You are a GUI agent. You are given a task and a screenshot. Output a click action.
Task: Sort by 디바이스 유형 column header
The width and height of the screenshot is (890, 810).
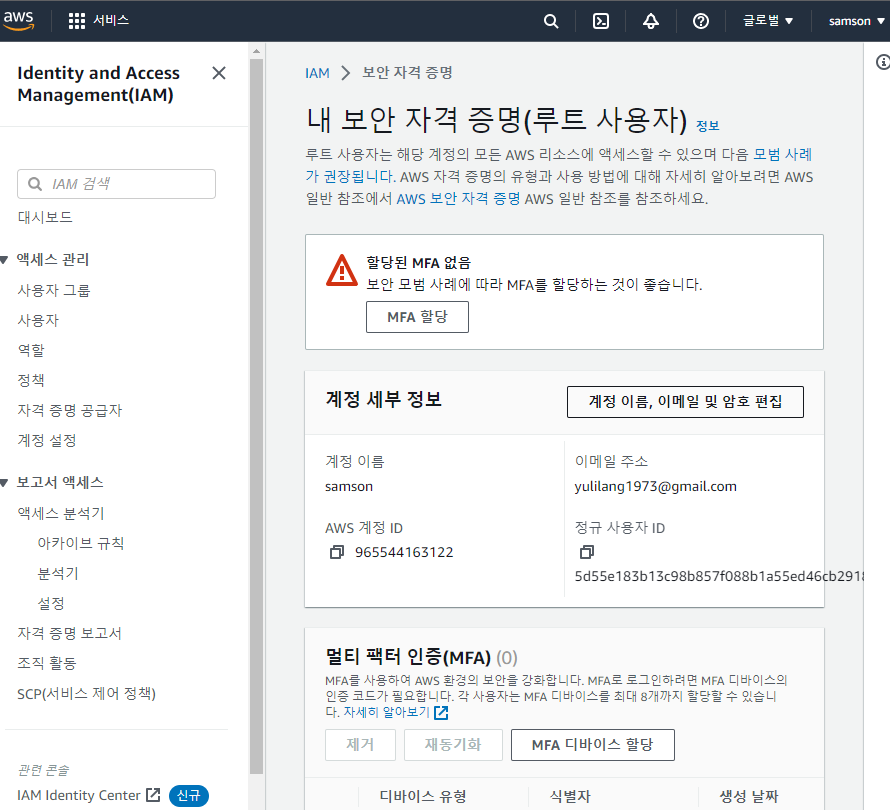pyautogui.click(x=423, y=796)
